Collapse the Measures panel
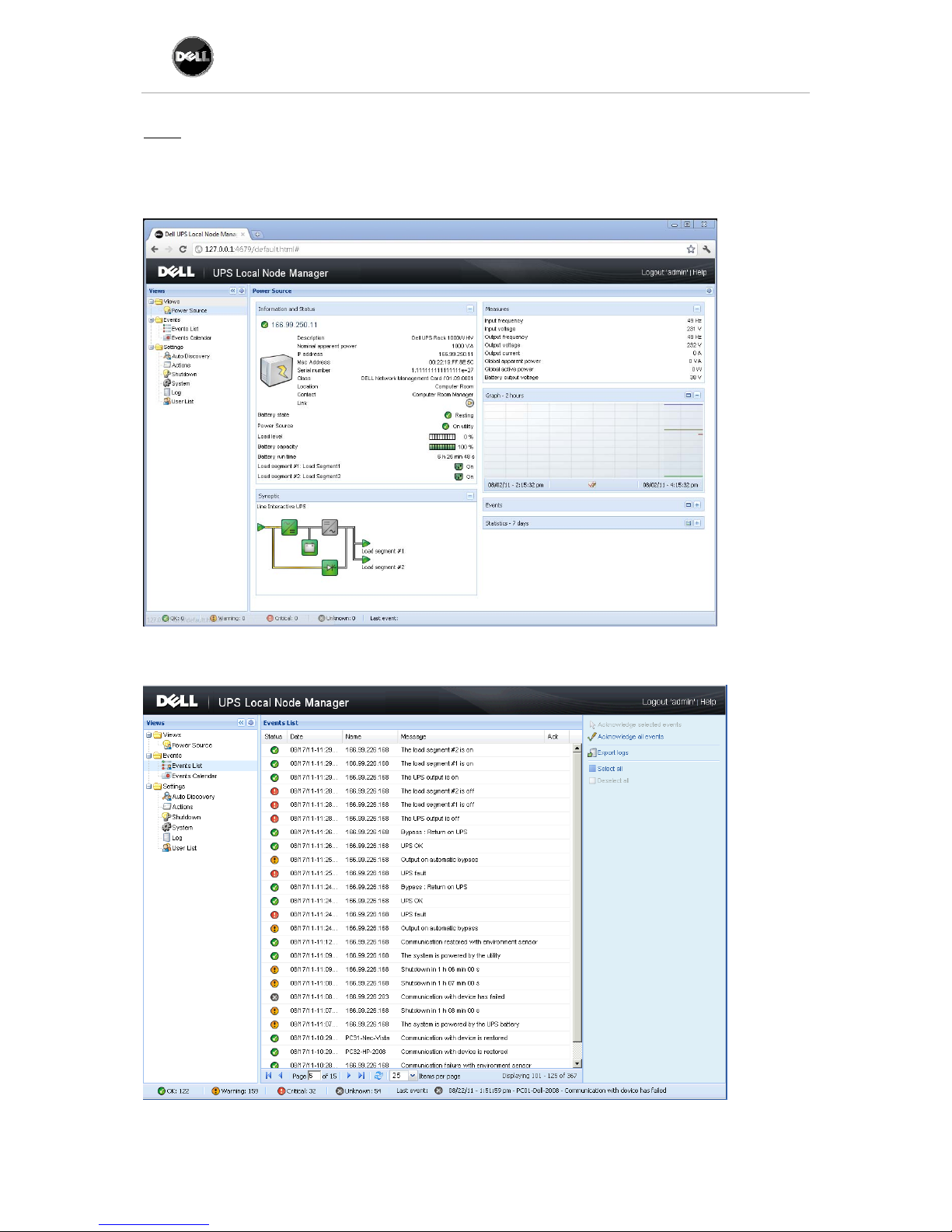Screen dimensions: 952x1232 coord(697,309)
